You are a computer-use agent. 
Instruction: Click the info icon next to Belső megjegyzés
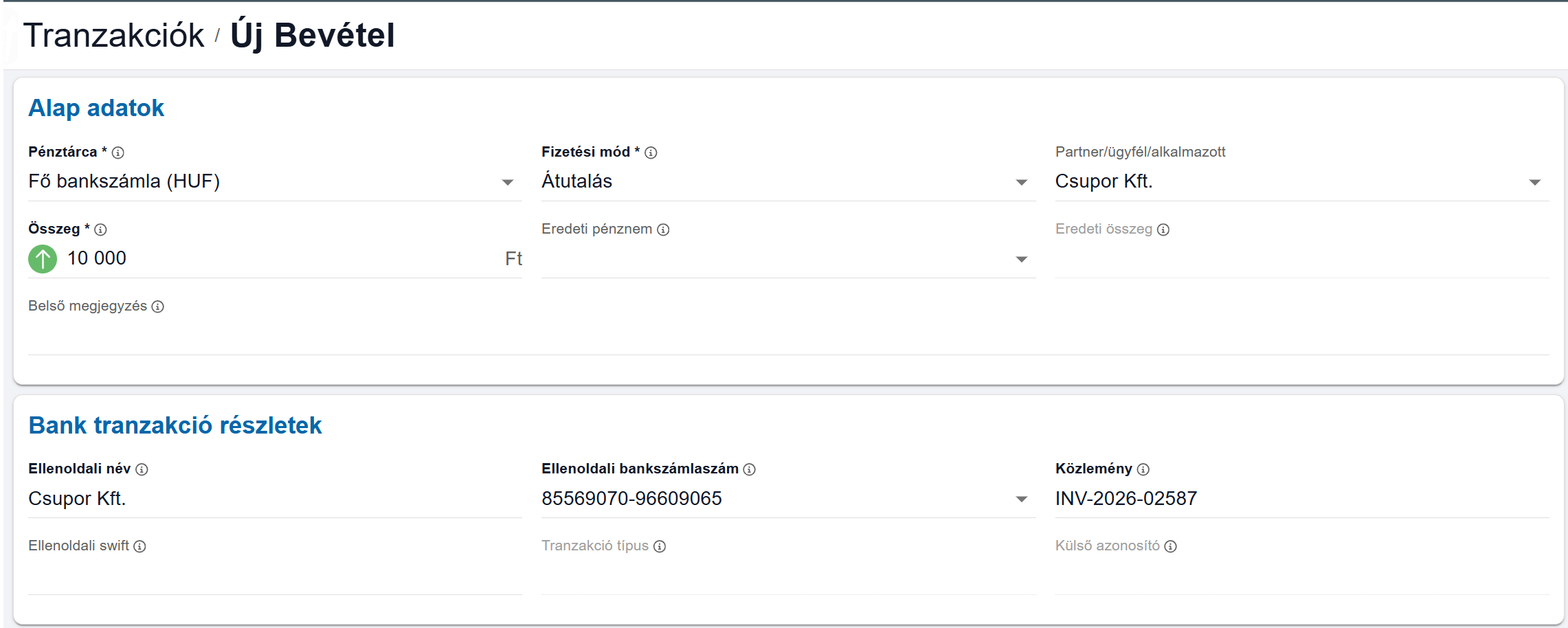tap(158, 306)
